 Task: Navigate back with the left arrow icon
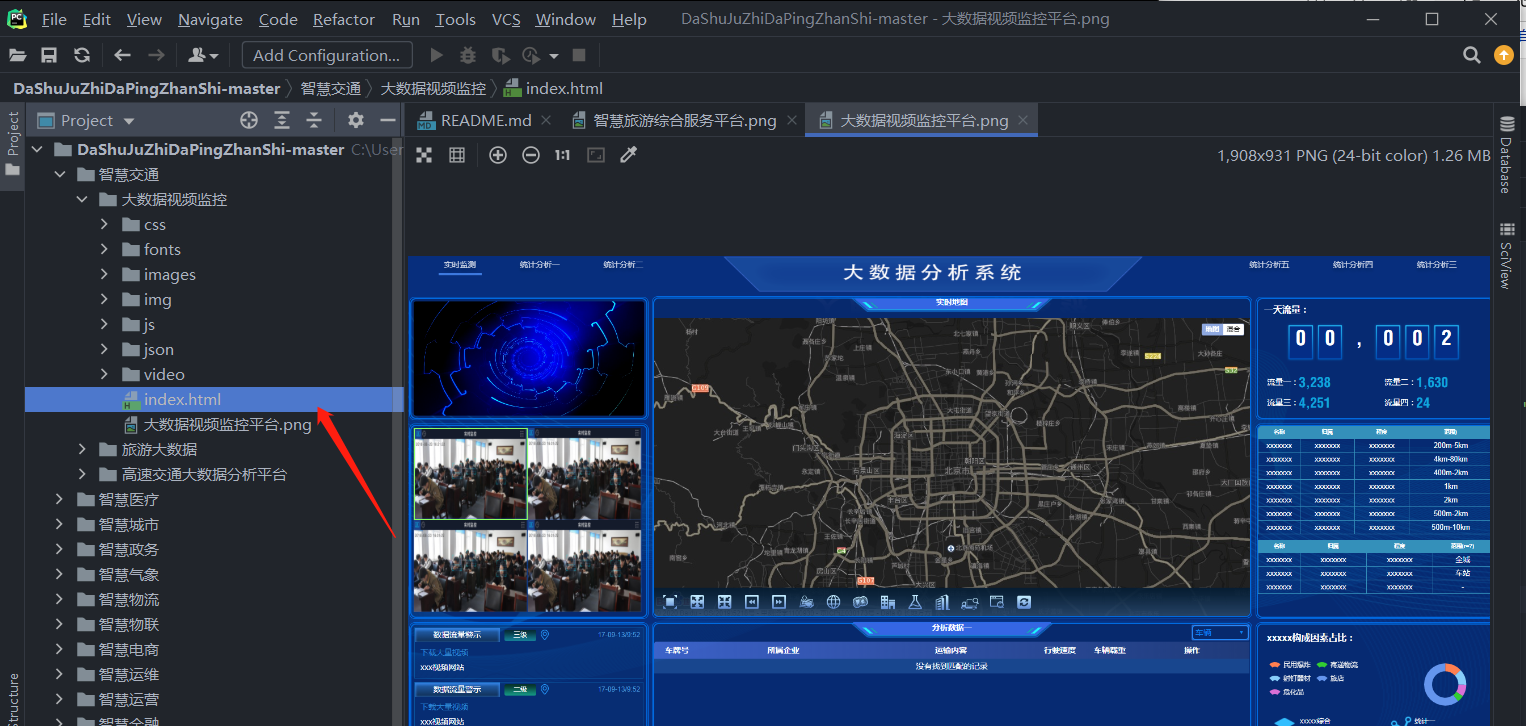(x=123, y=56)
